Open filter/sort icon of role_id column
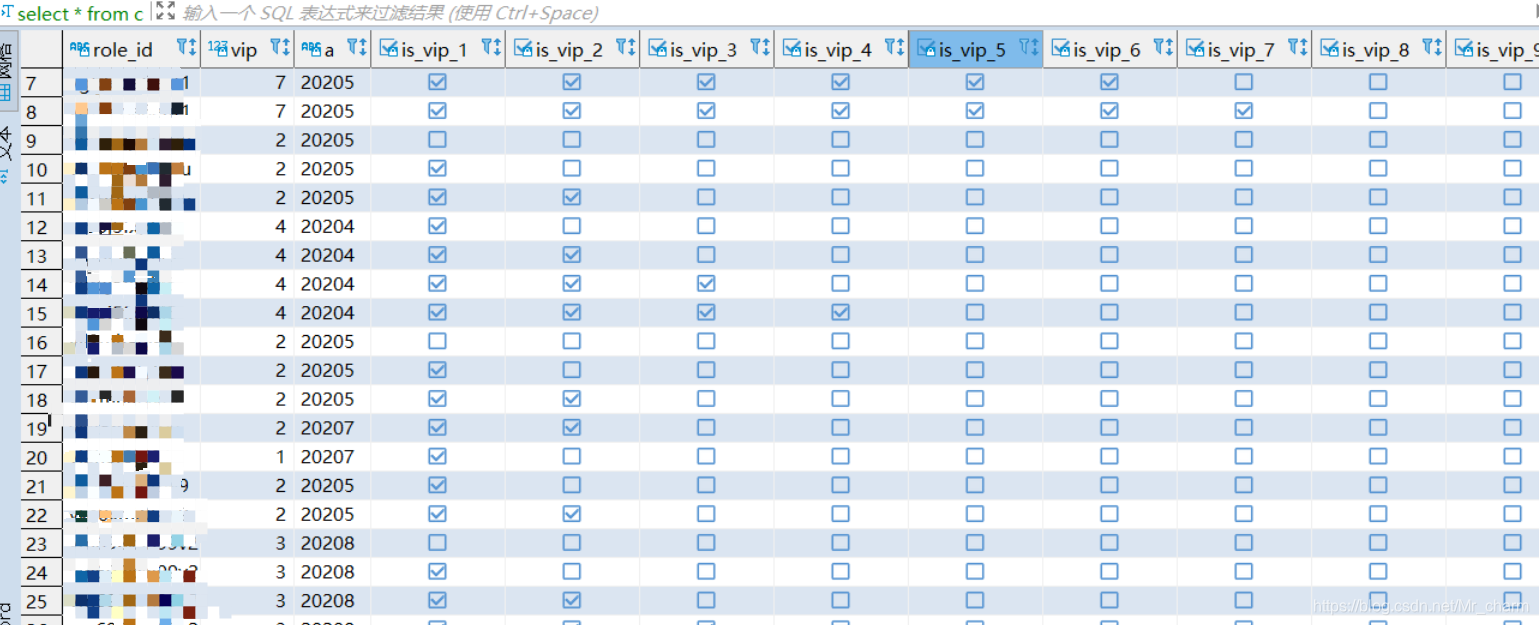Viewport: 1539px width, 625px height. (x=187, y=47)
